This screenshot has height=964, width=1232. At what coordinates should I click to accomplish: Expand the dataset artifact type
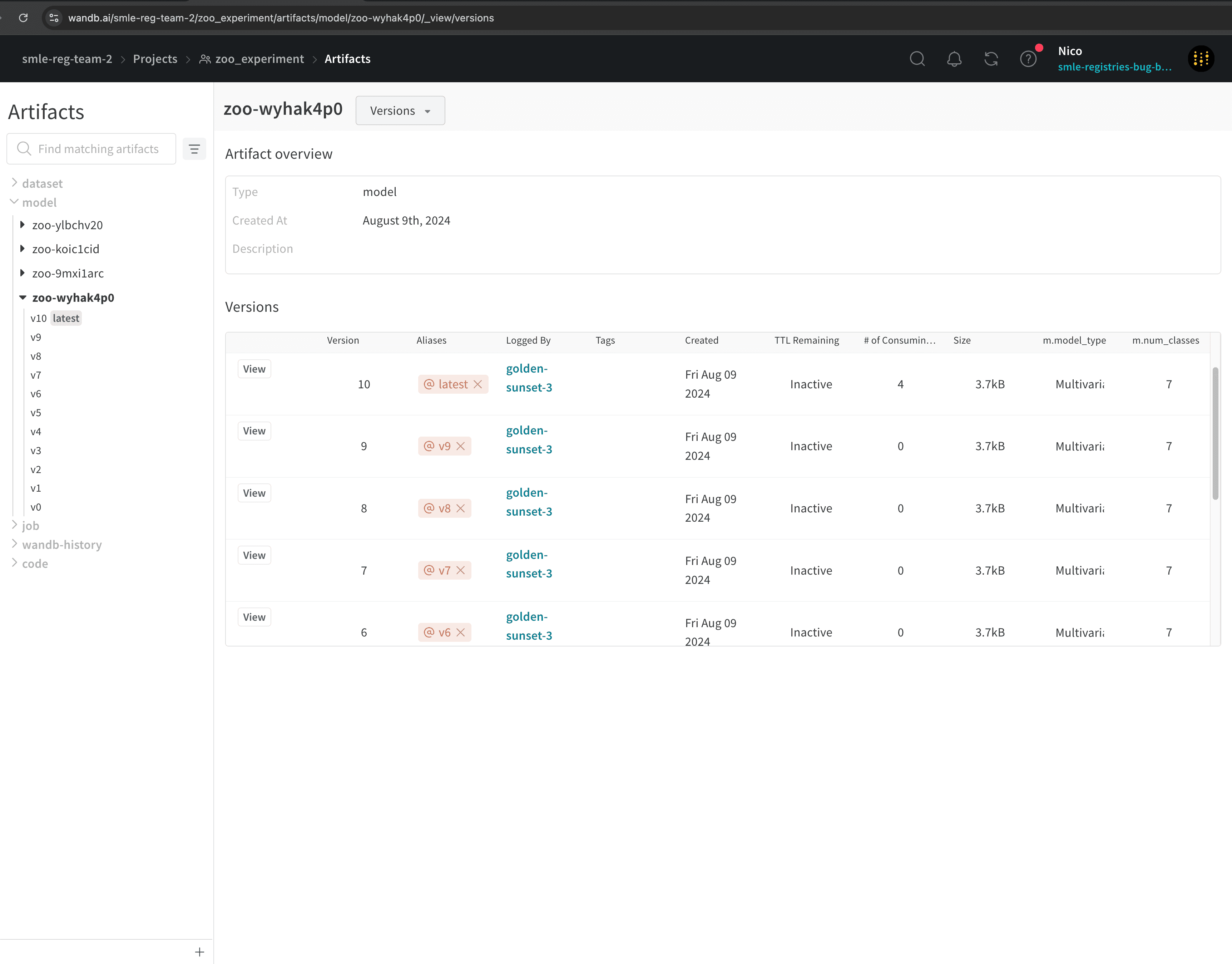click(15, 182)
